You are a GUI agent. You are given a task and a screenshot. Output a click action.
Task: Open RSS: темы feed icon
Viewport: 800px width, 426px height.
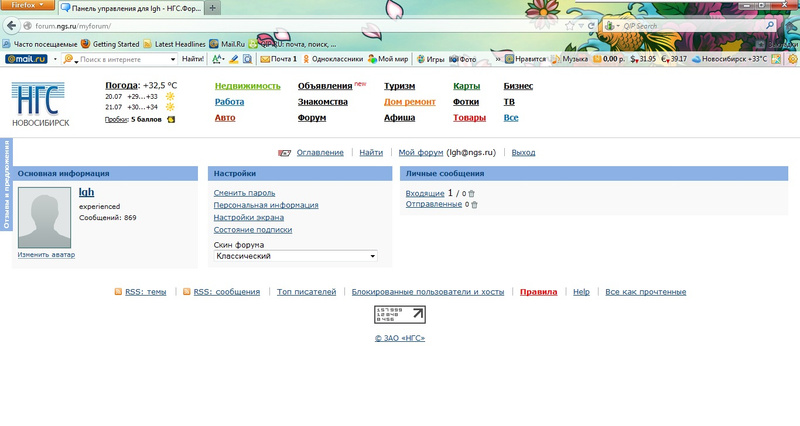[118, 292]
